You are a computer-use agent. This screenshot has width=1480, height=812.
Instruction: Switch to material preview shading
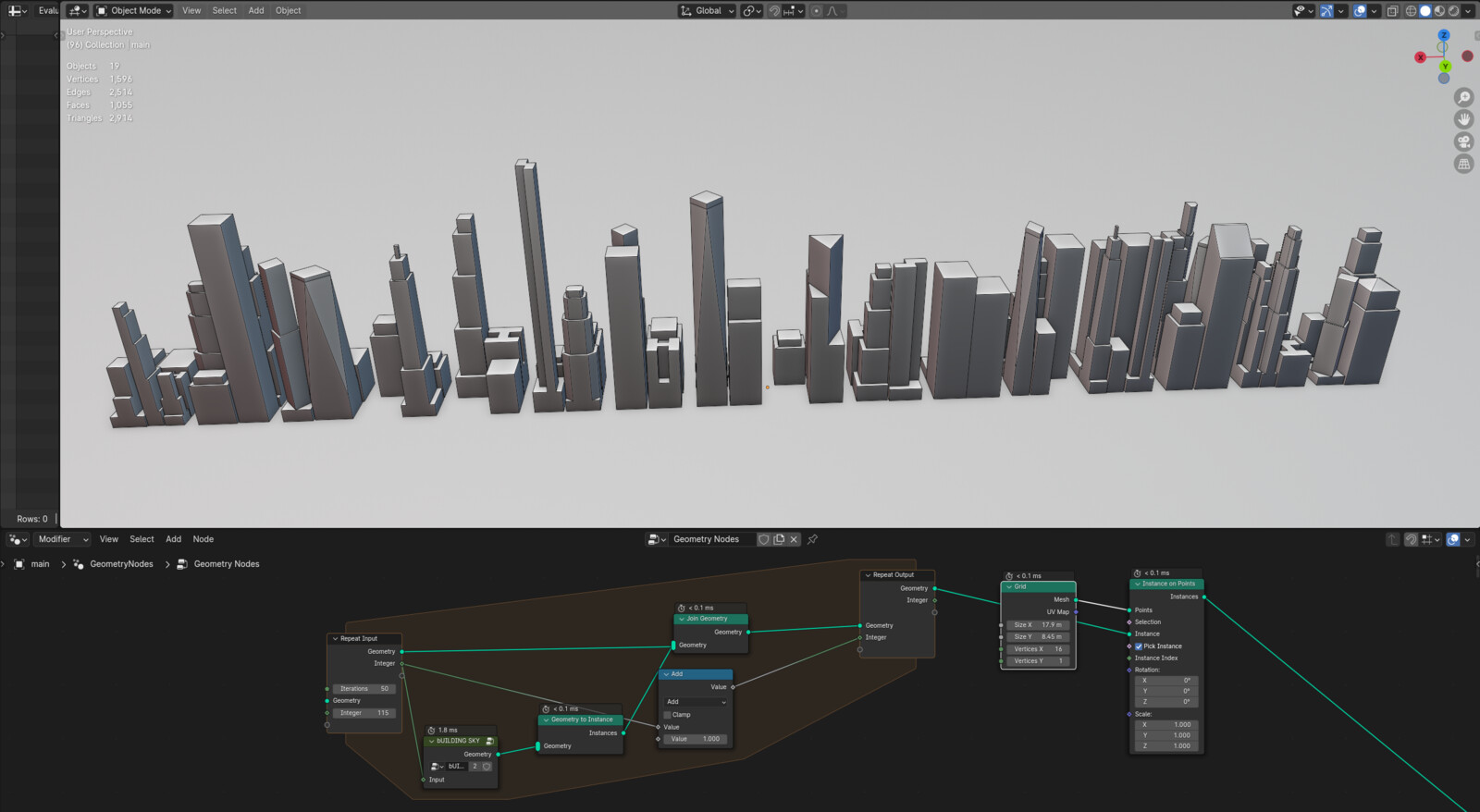click(x=1439, y=10)
